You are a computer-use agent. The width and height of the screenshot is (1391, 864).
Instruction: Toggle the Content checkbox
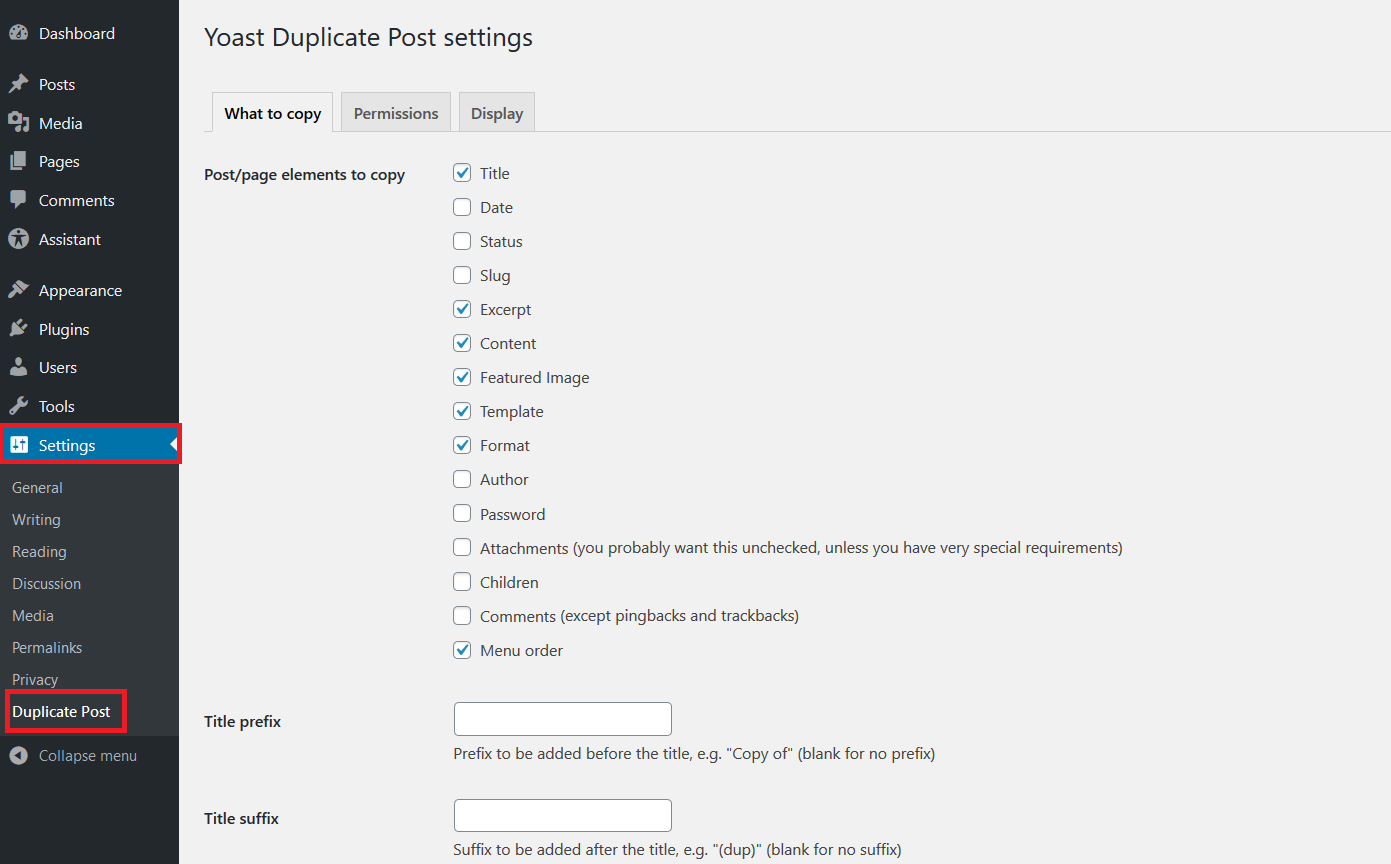pyautogui.click(x=462, y=343)
